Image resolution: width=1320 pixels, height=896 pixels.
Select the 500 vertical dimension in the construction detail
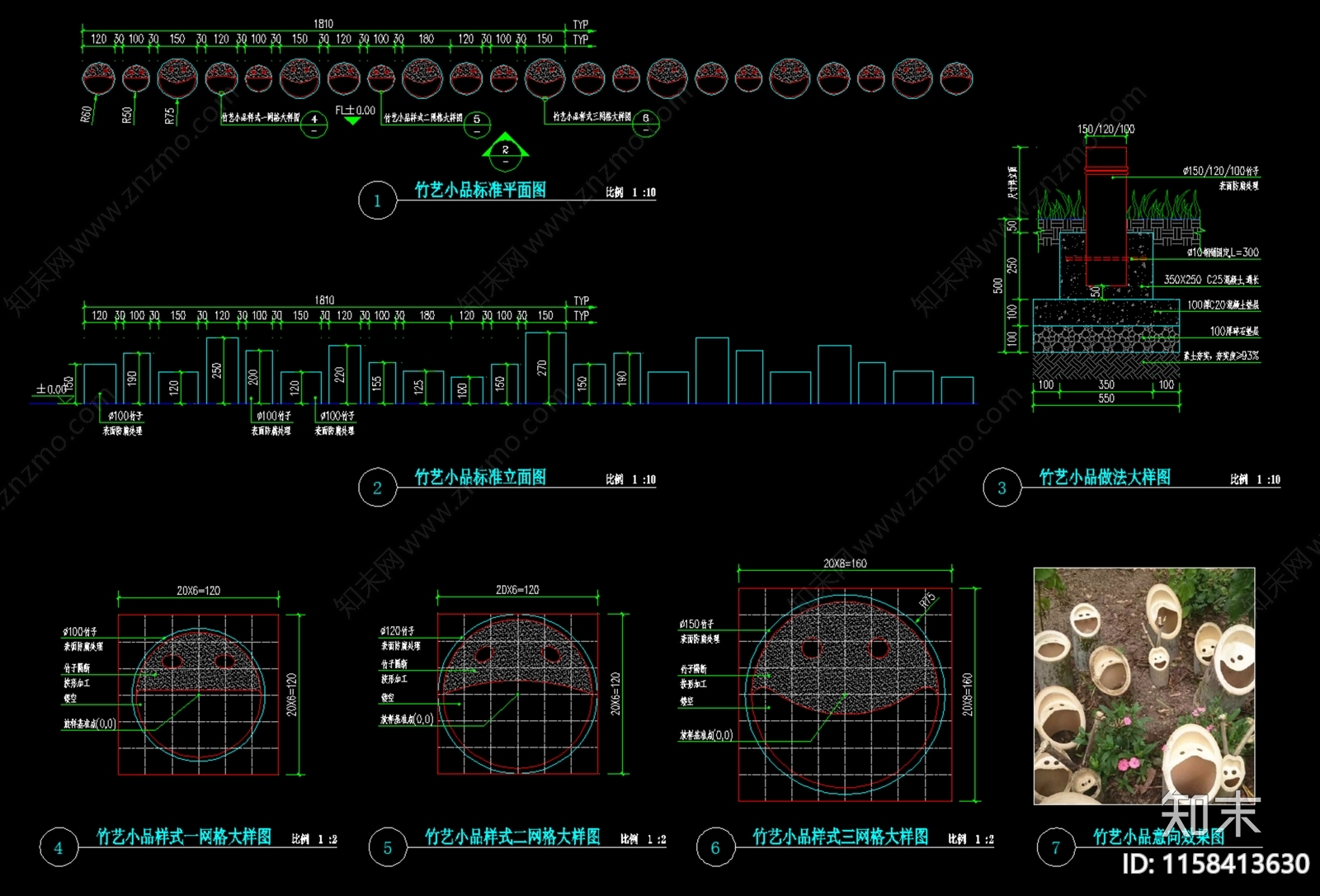pyautogui.click(x=998, y=285)
